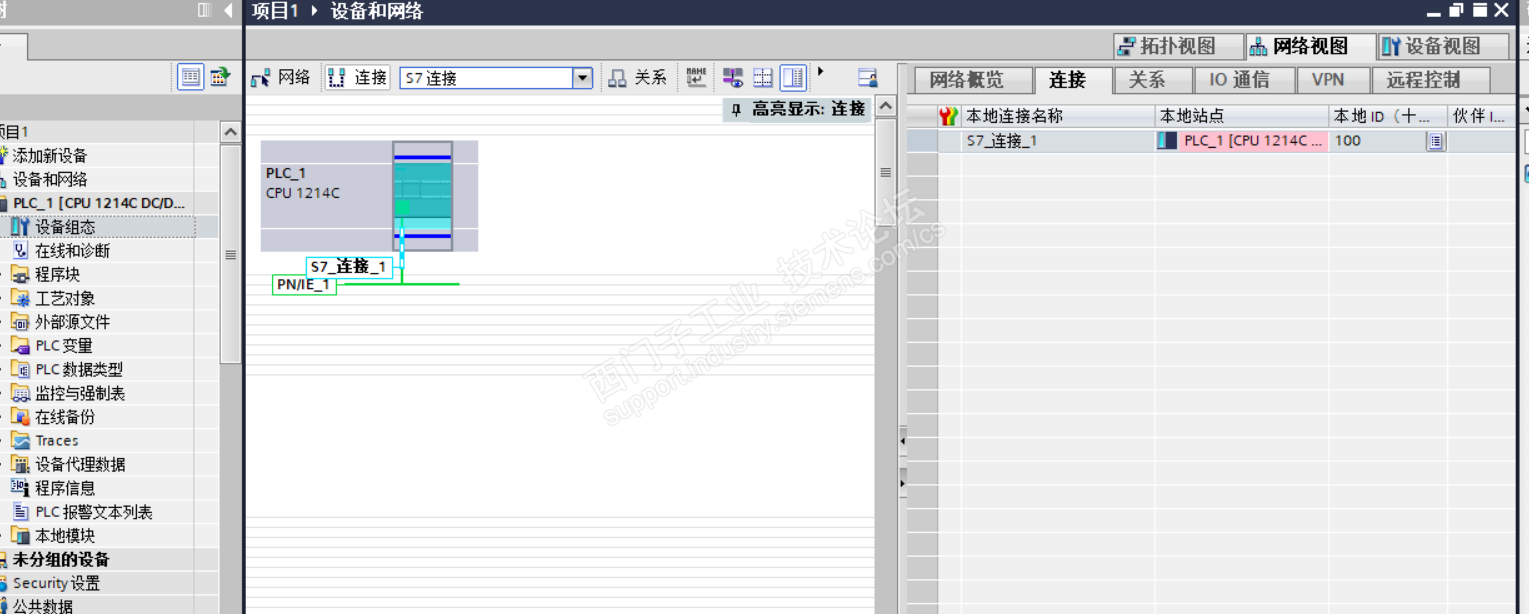
Task: Click the NAME assign device name icon
Action: (696, 77)
